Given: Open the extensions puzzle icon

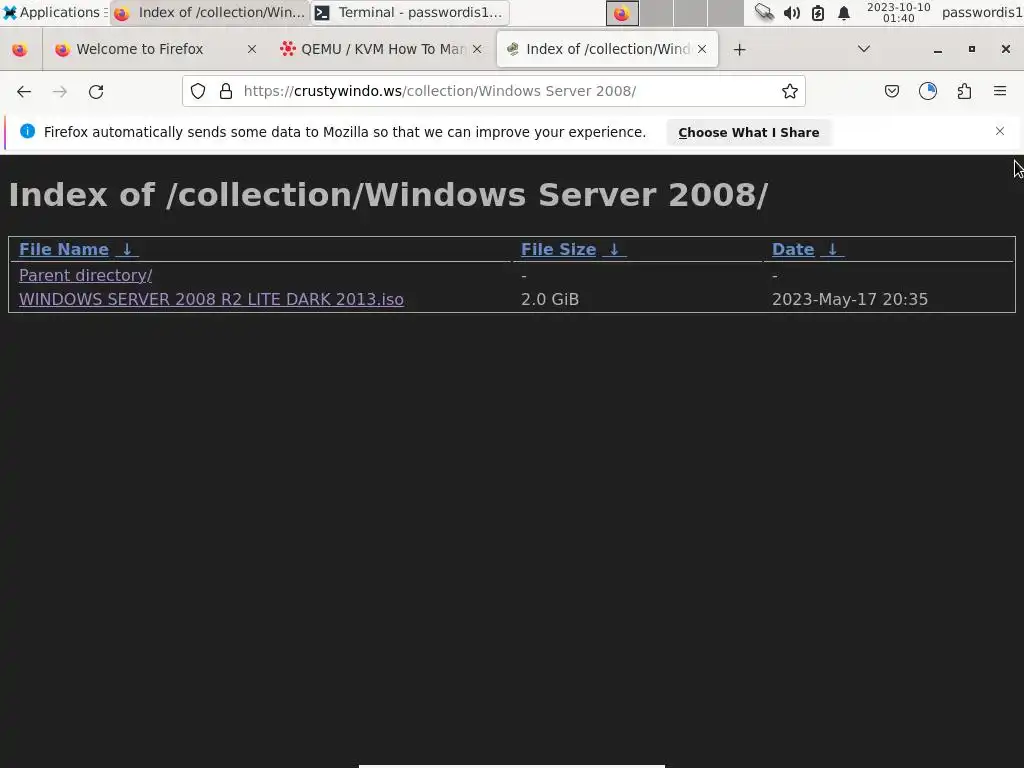Looking at the screenshot, I should 965,91.
